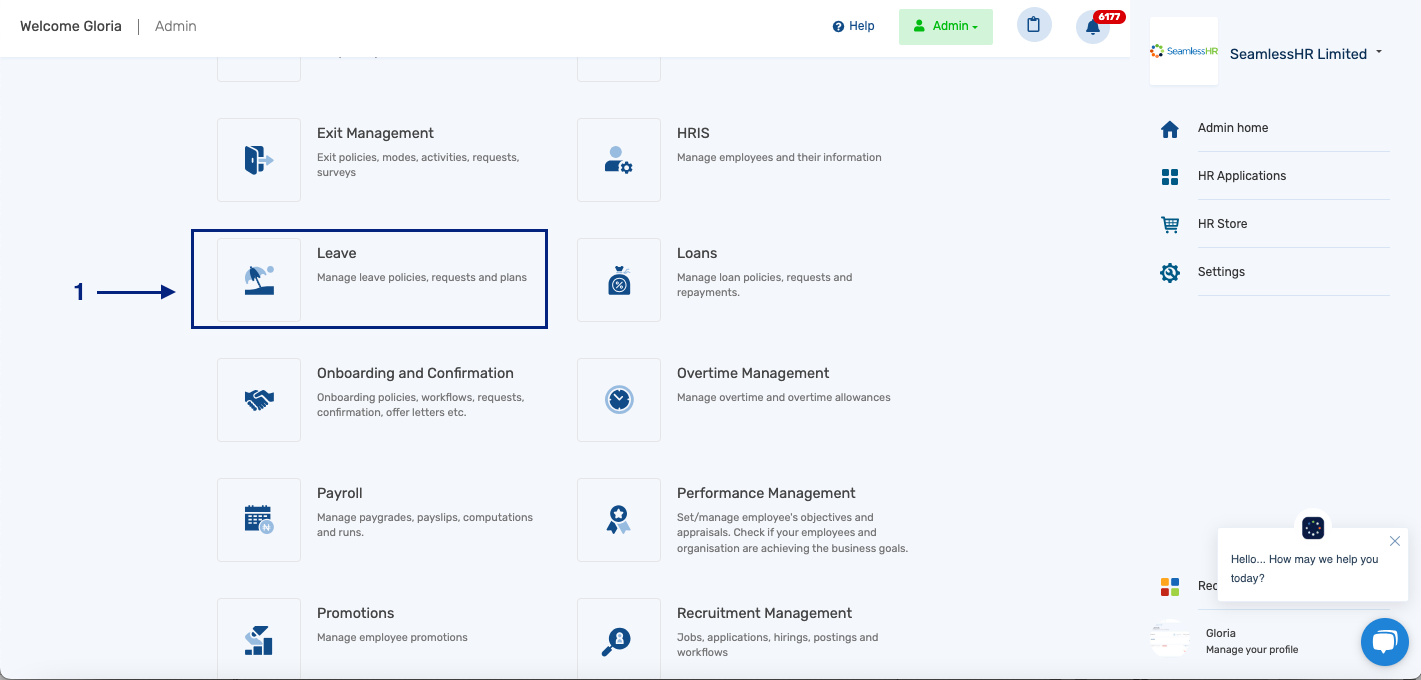Screen dimensions: 1421x680
Task: Click 'Manage leave policies, requests and plans' text
Action: coord(422,277)
